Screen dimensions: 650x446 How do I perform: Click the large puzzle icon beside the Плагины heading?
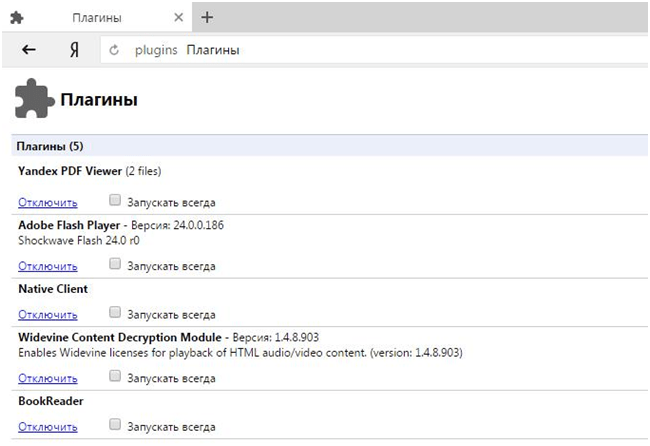coord(34,99)
